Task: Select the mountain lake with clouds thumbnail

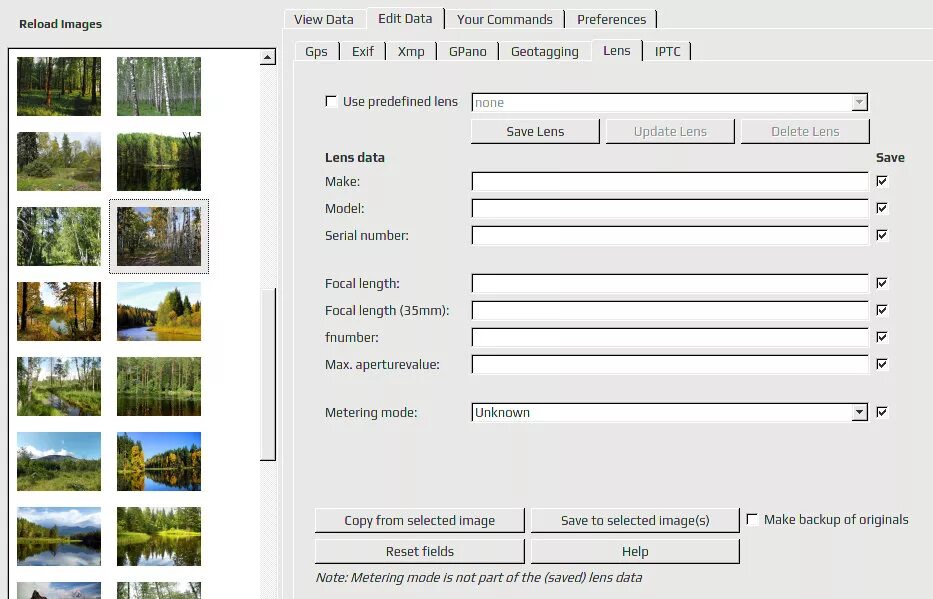Action: point(59,536)
